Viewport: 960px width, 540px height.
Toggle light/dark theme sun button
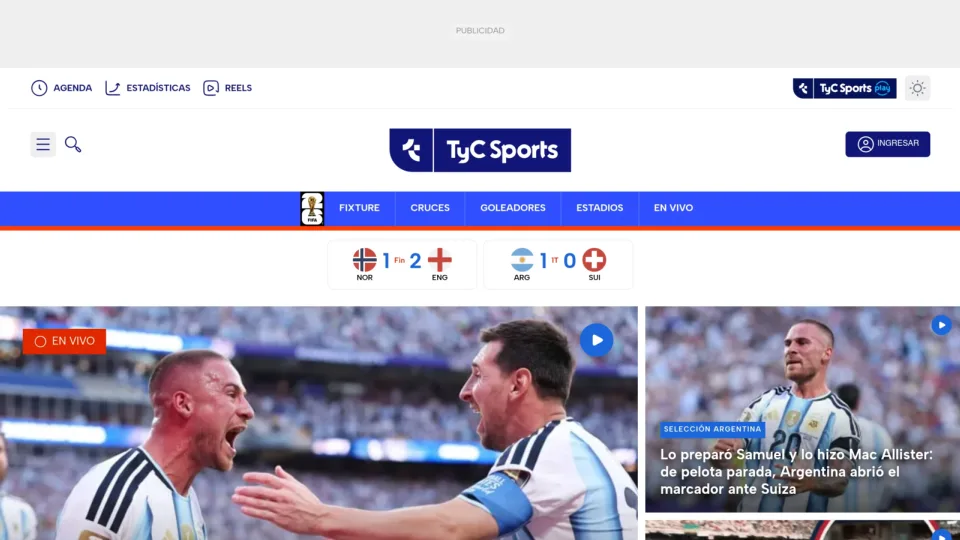pos(917,88)
